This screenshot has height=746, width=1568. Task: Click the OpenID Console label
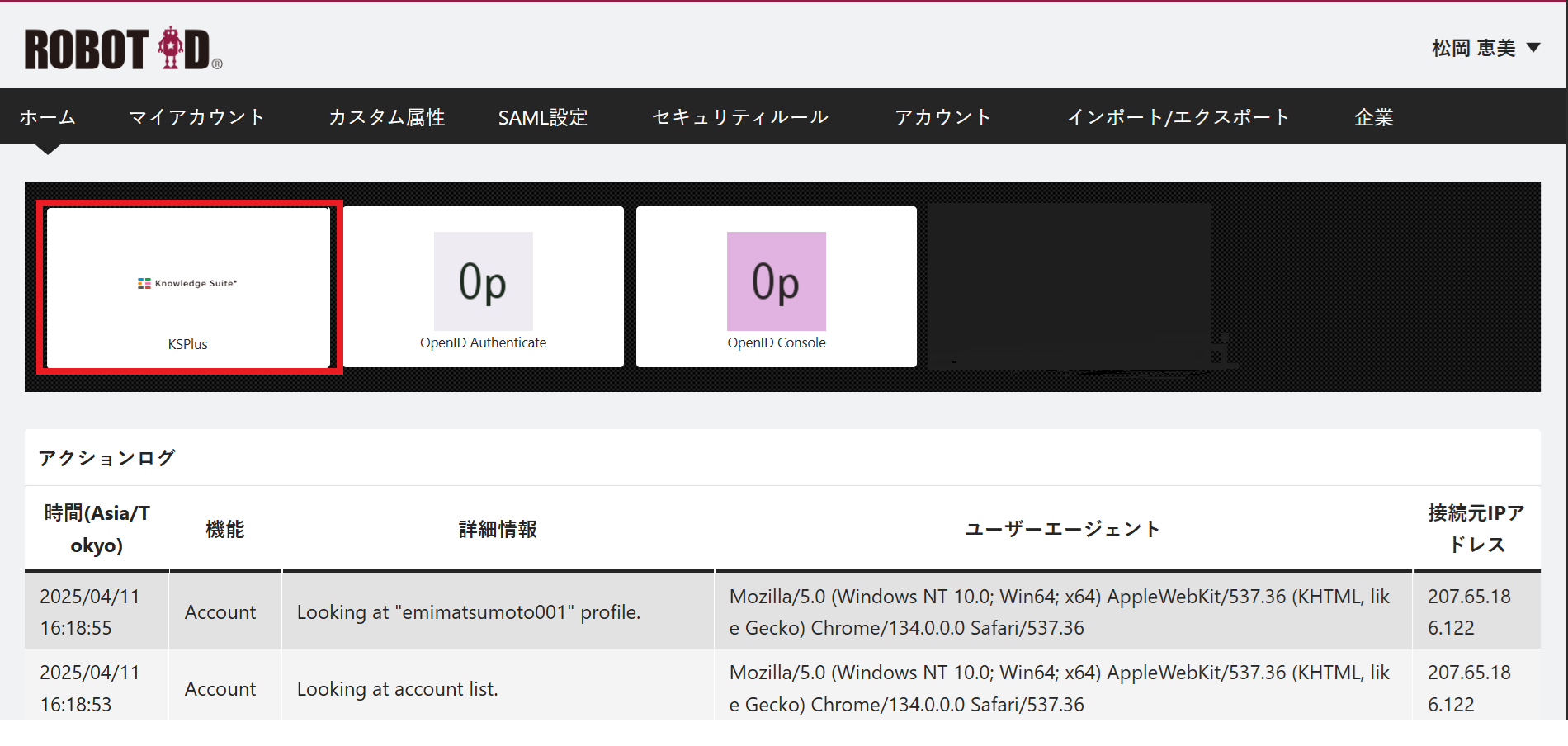(x=776, y=342)
